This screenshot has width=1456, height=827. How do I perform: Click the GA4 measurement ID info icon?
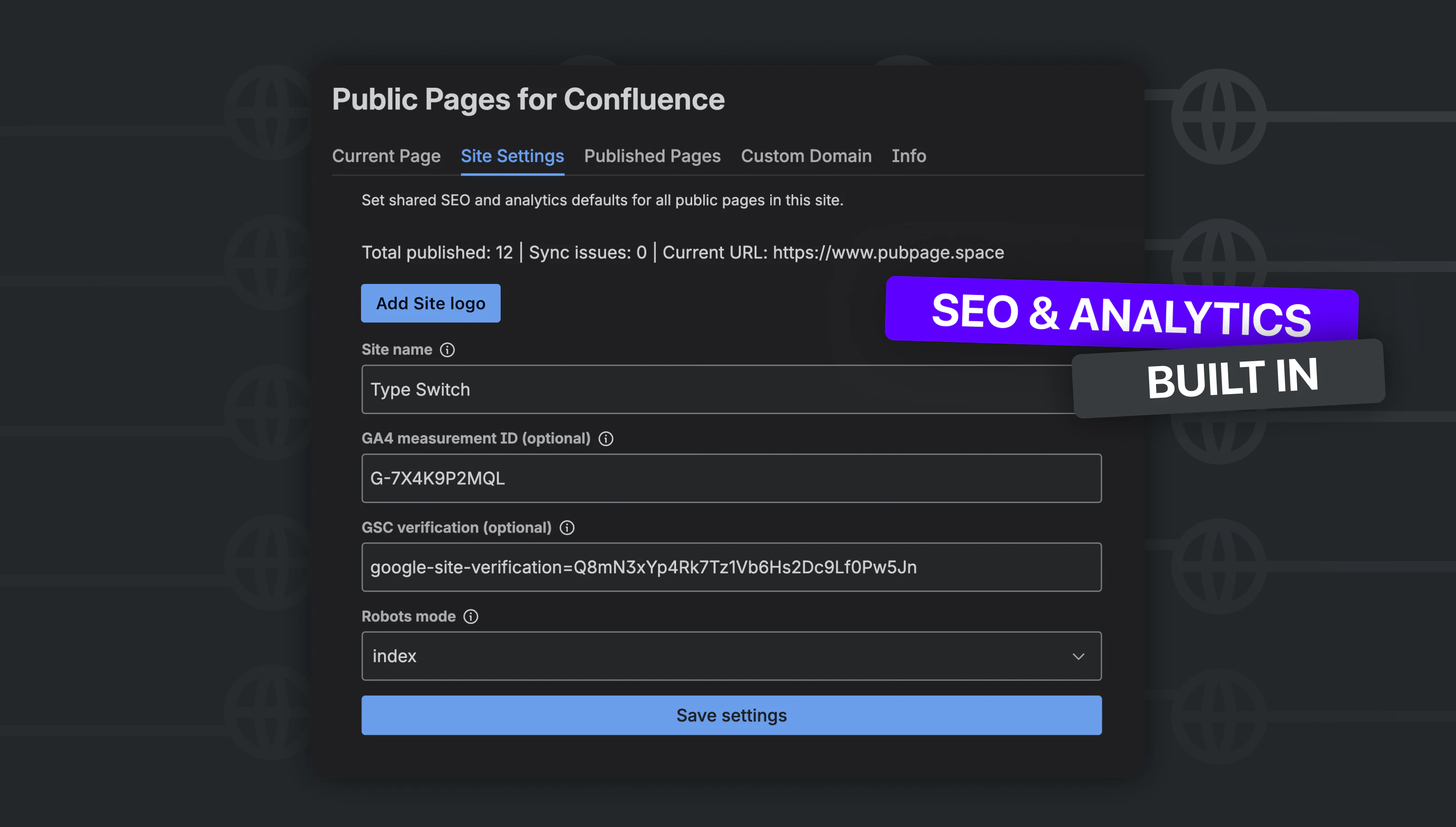(x=606, y=438)
